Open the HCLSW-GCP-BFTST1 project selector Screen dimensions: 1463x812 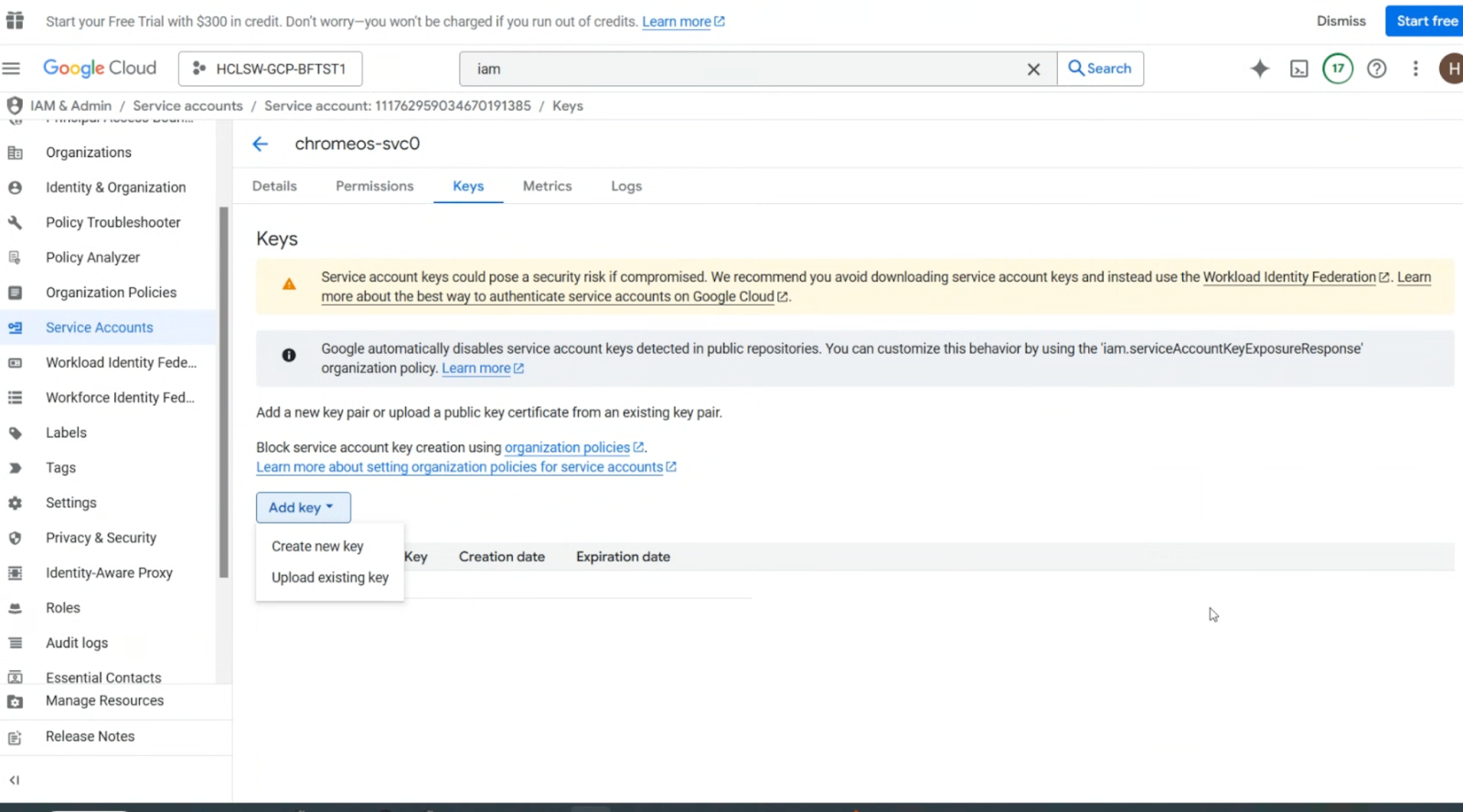pos(271,69)
